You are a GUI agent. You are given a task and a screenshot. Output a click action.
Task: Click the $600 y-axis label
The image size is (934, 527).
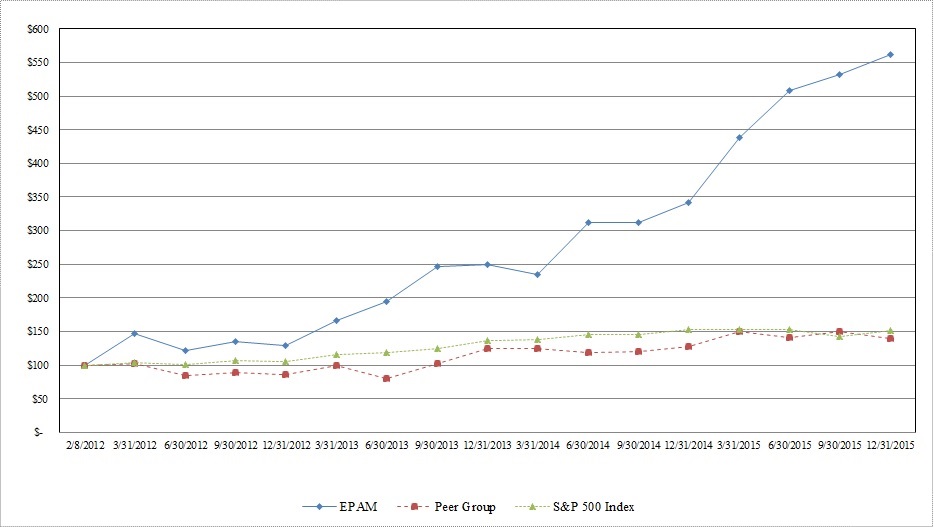click(x=36, y=29)
